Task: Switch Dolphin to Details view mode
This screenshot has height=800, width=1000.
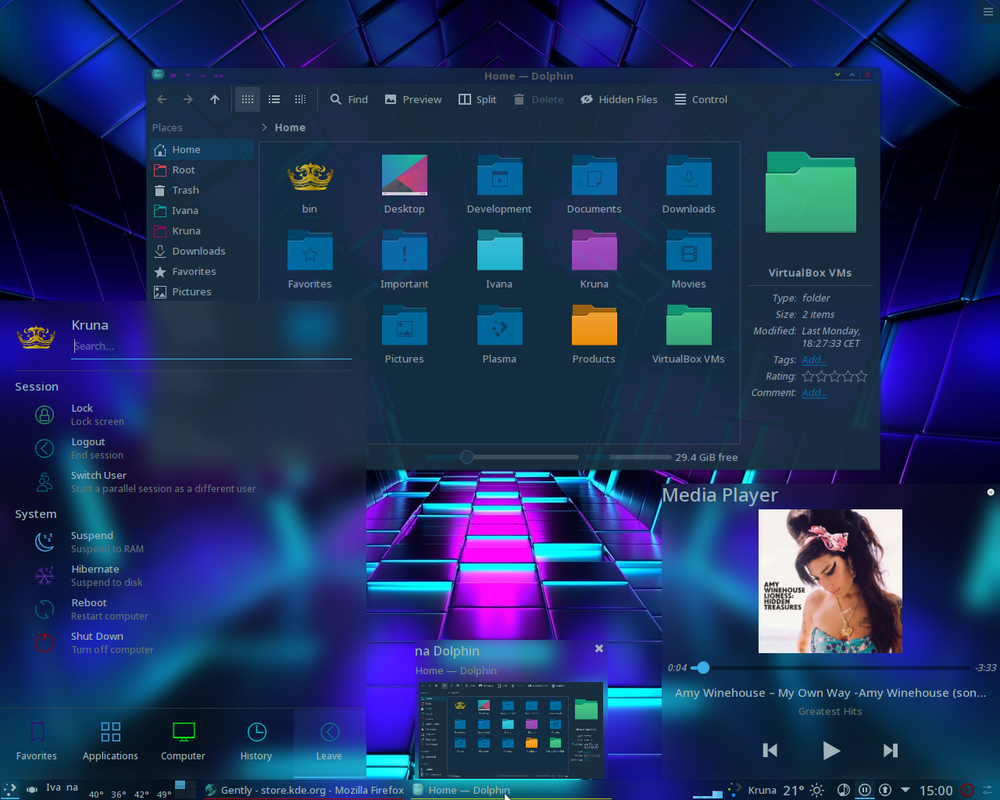Action: point(300,100)
